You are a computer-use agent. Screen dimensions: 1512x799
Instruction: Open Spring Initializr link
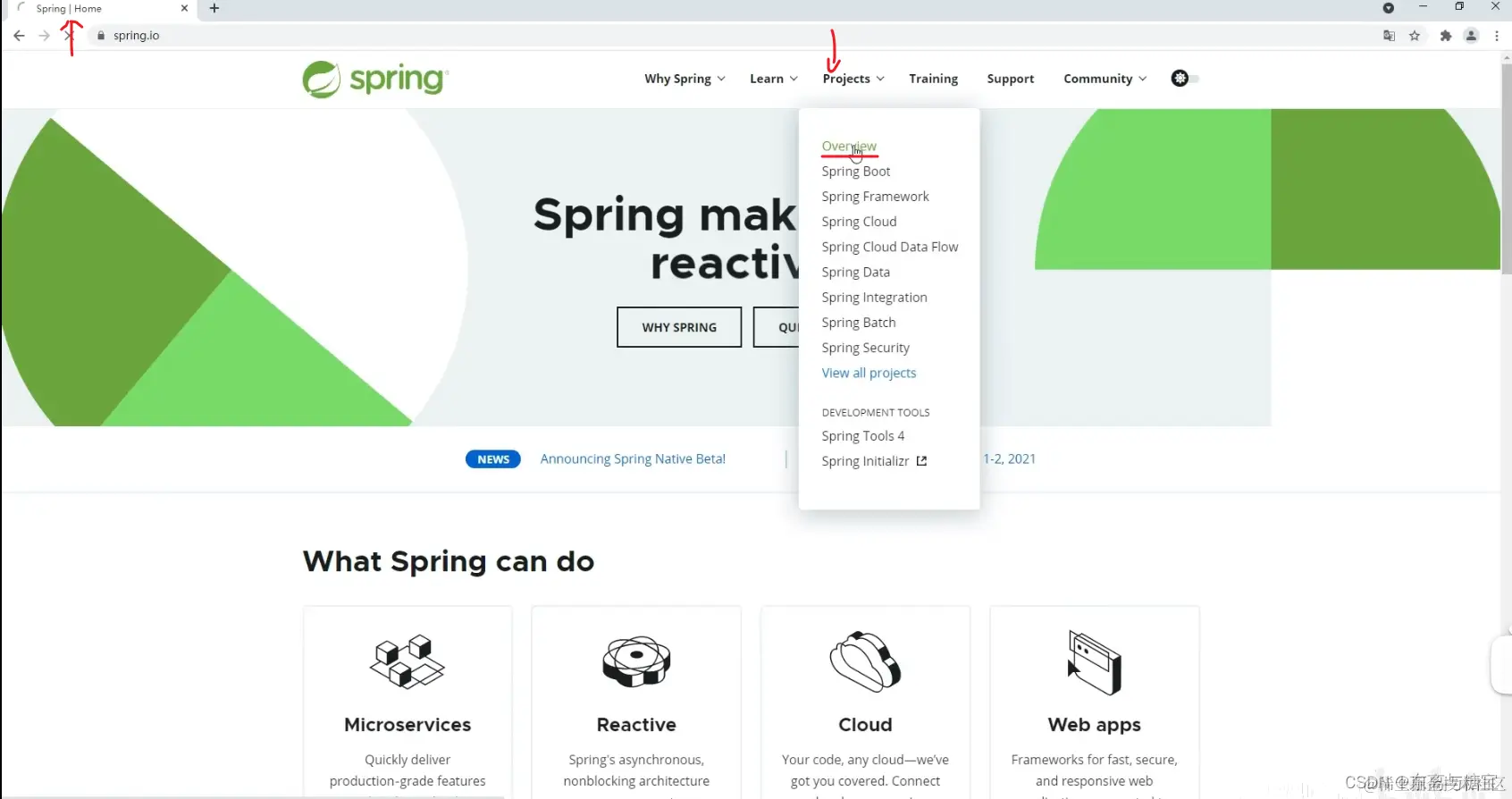[865, 461]
